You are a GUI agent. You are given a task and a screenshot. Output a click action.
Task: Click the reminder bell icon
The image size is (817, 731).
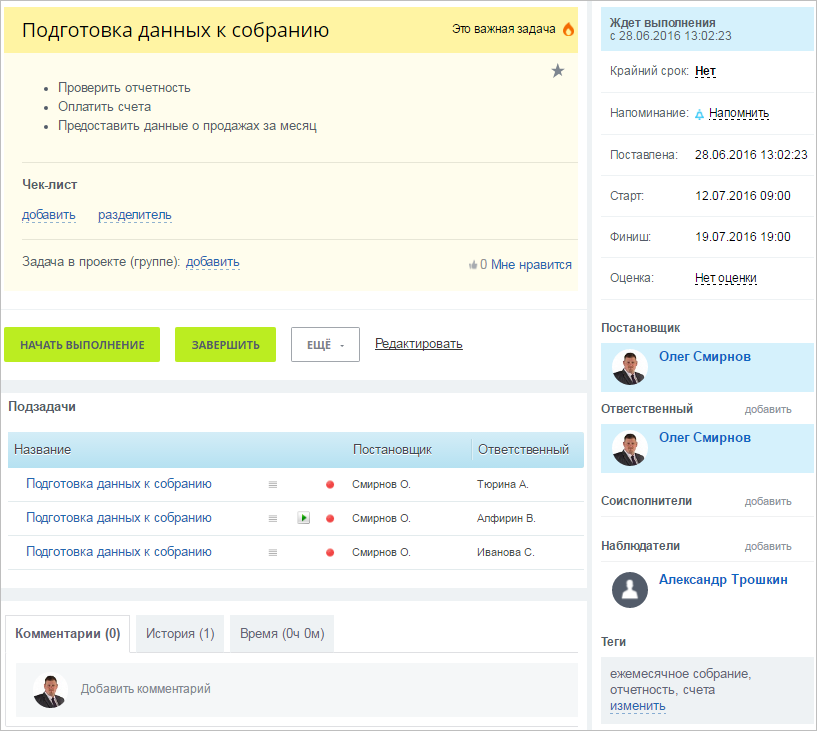[699, 114]
